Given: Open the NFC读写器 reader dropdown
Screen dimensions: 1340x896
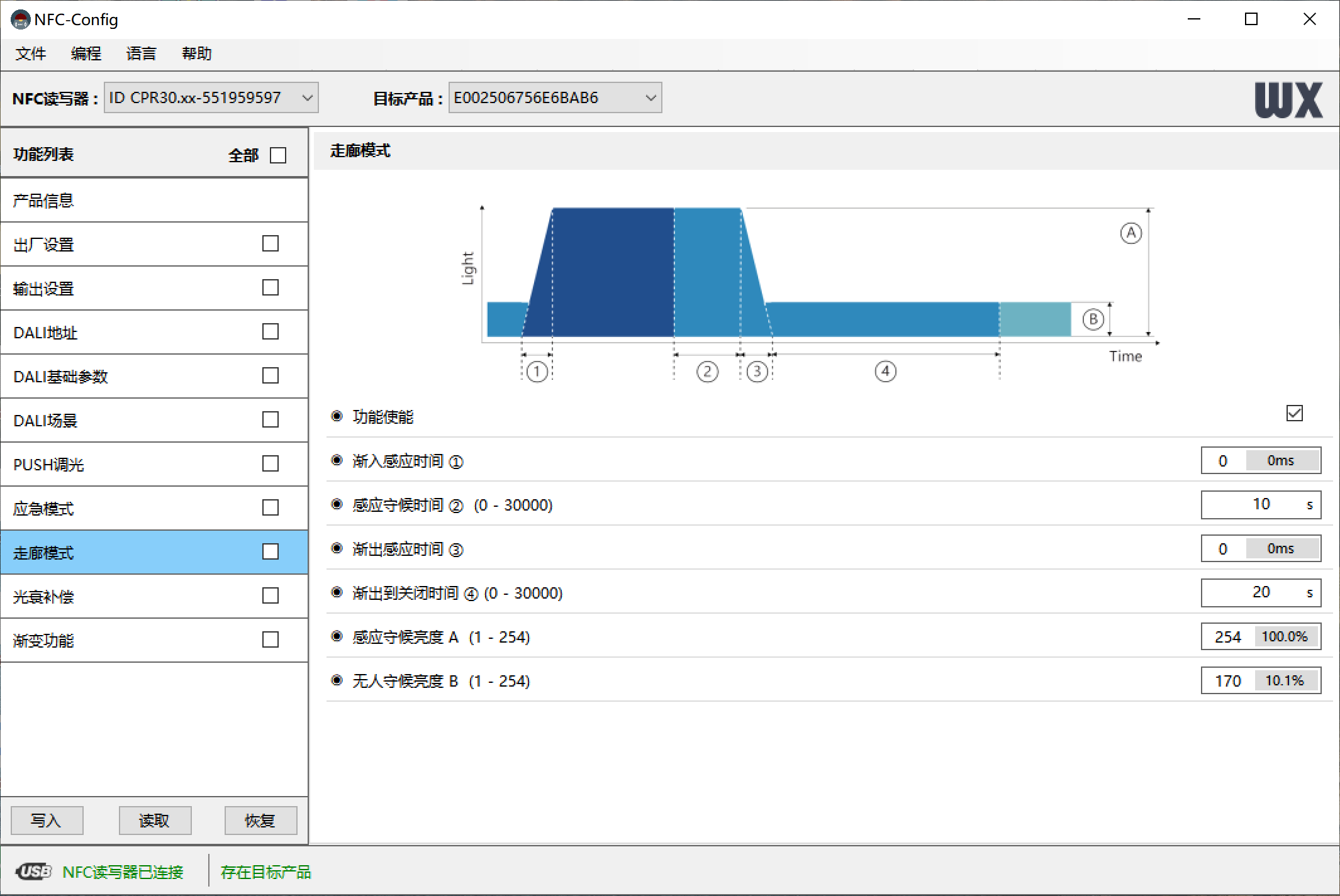Looking at the screenshot, I should (x=211, y=97).
